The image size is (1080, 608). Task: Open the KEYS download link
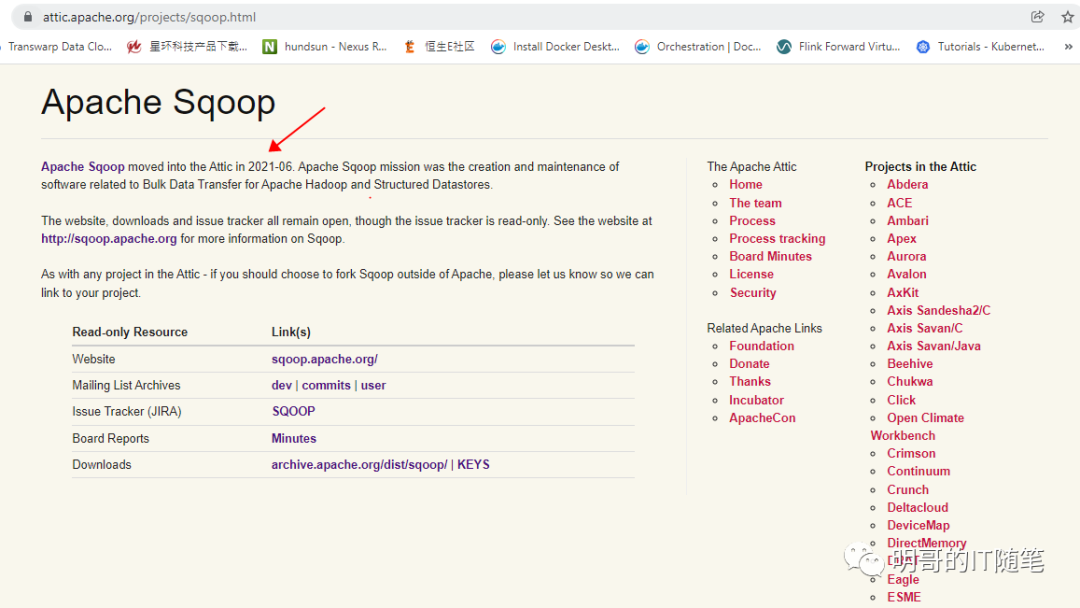pyautogui.click(x=473, y=465)
